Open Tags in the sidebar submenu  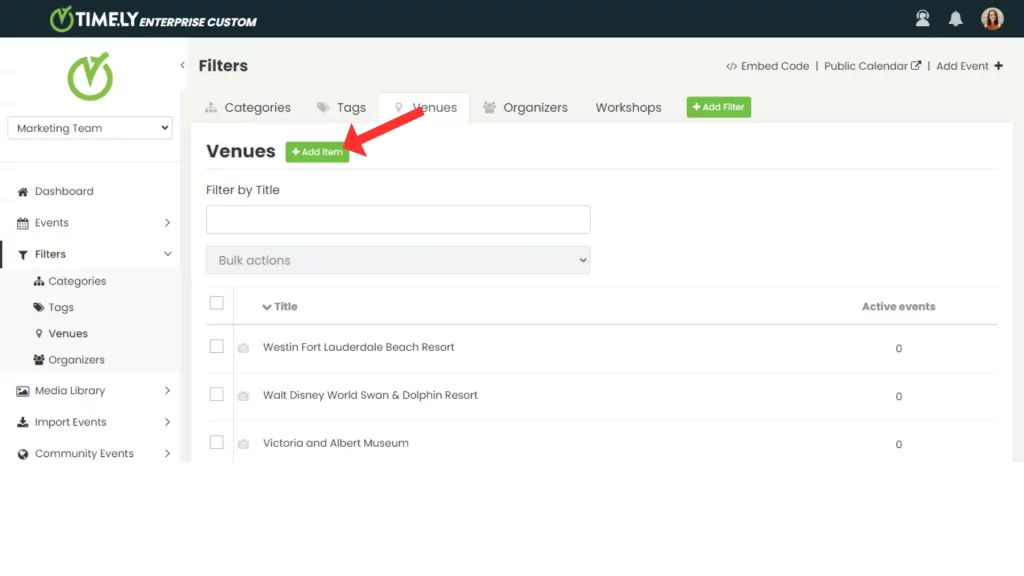click(61, 307)
